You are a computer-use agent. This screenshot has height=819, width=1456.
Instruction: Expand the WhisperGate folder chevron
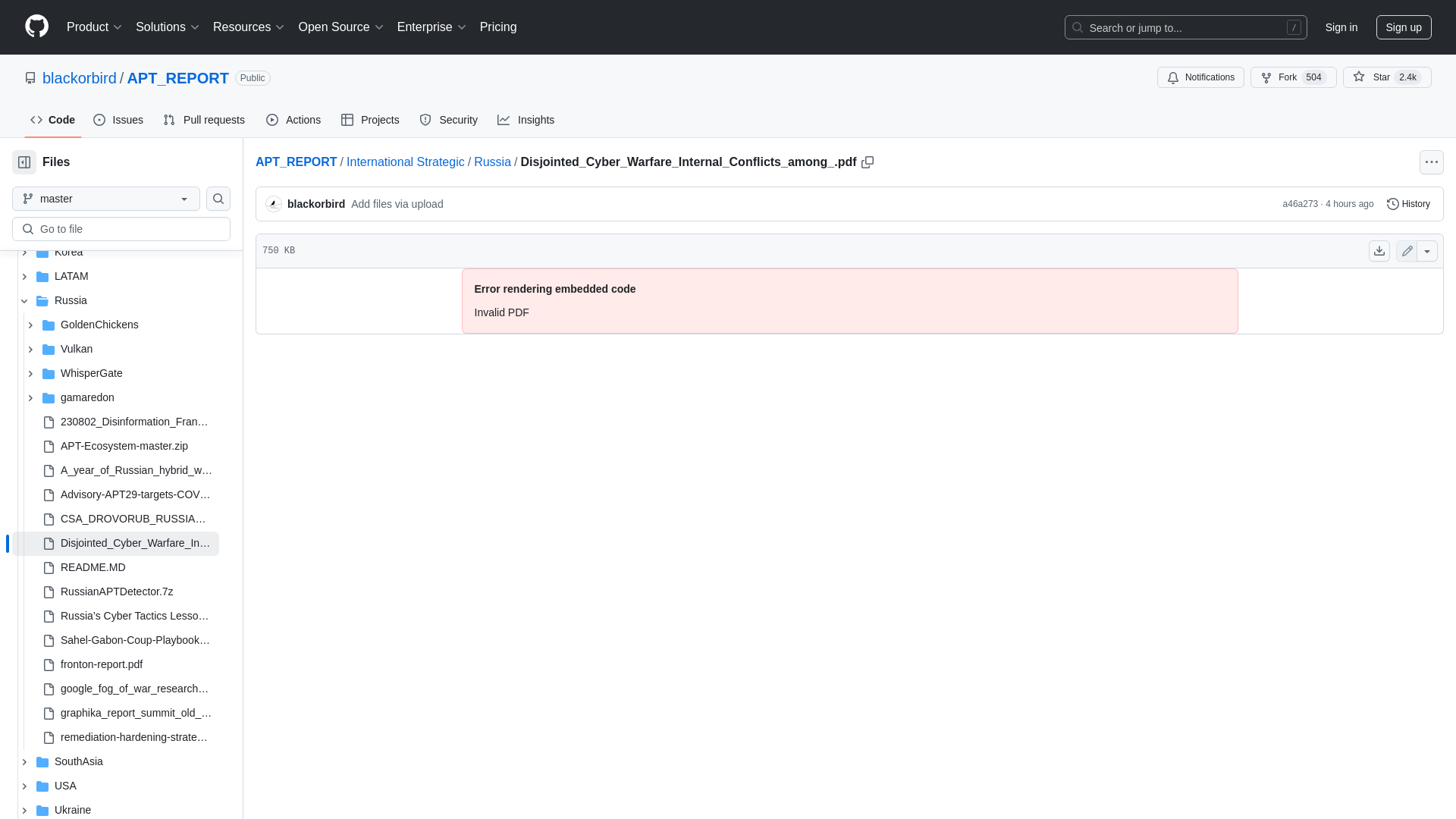pos(30,374)
